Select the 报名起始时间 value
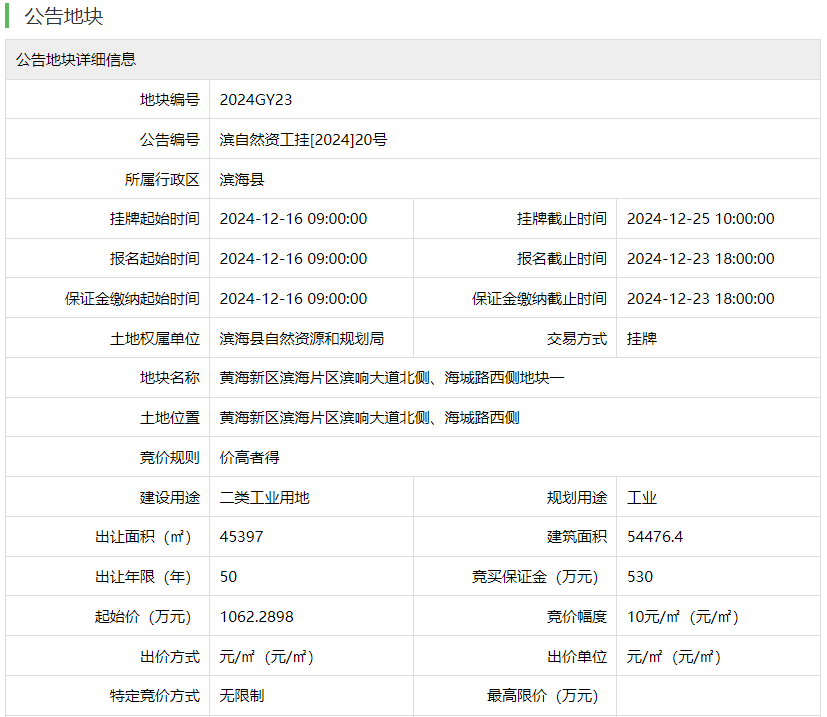Viewport: 827px width, 717px height. (293, 259)
